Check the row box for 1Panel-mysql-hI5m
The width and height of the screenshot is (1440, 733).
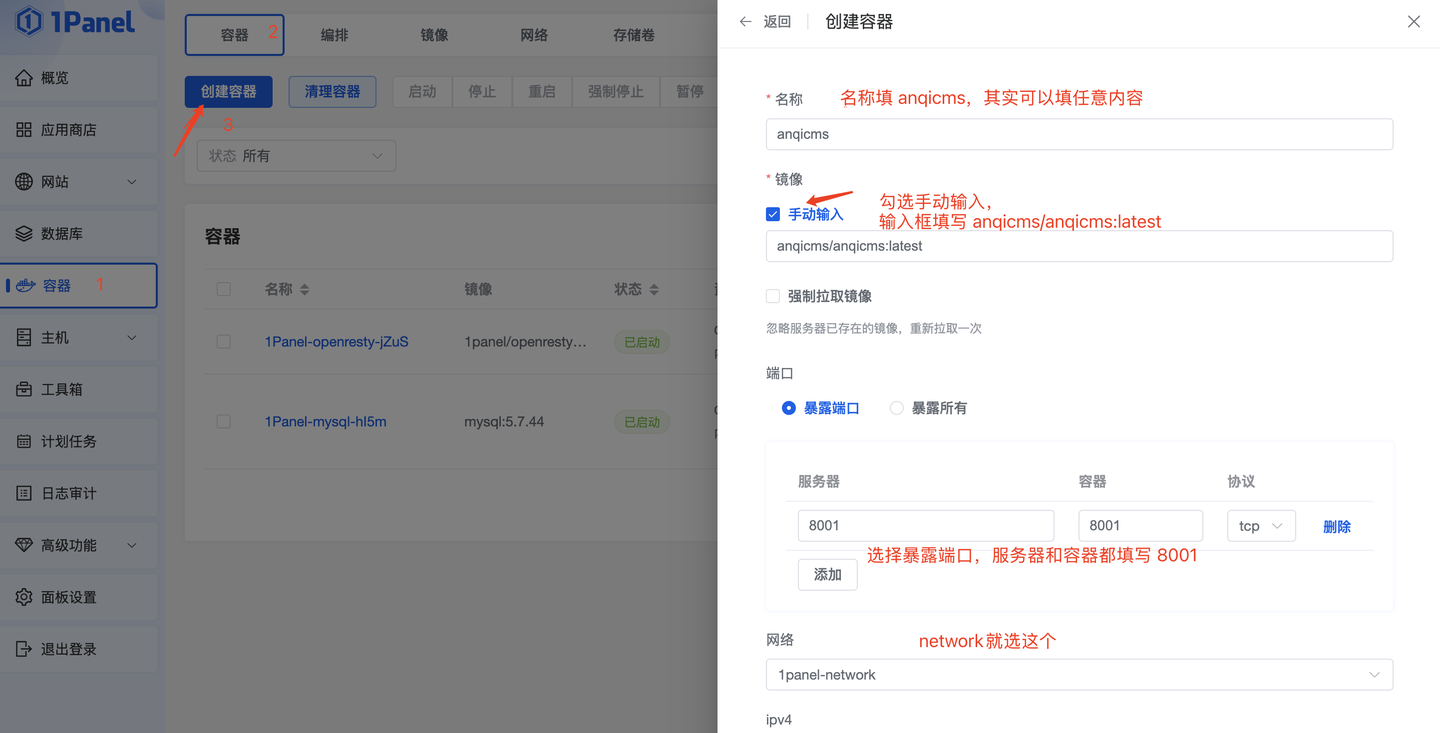pos(224,422)
